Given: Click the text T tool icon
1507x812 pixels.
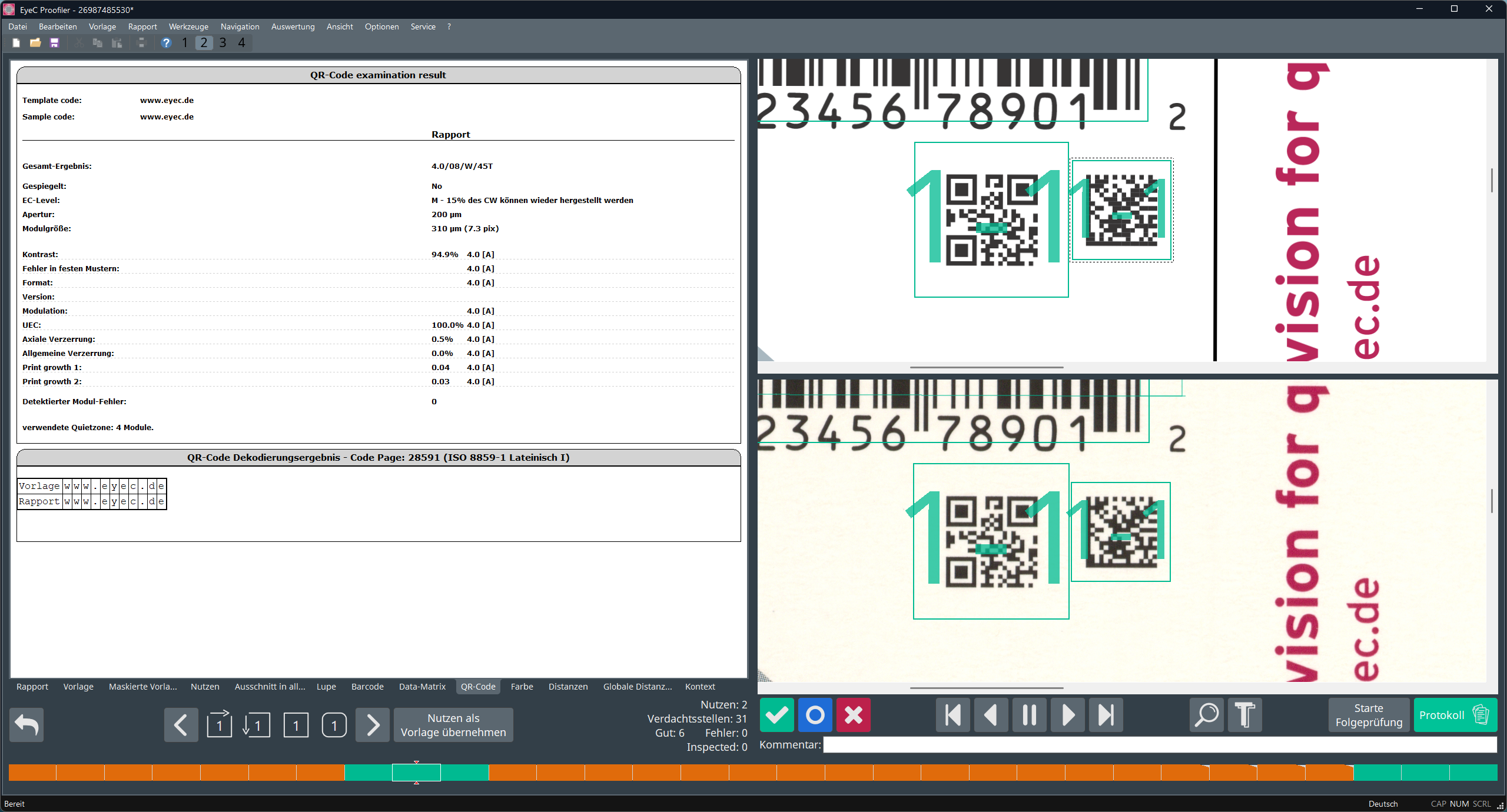Looking at the screenshot, I should pyautogui.click(x=1245, y=715).
